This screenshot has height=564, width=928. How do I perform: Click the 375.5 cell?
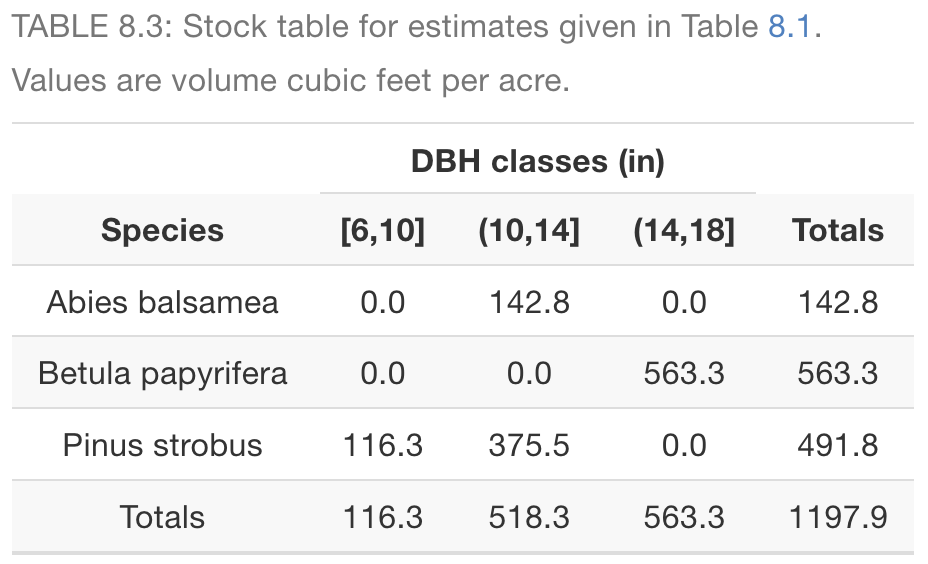point(529,445)
